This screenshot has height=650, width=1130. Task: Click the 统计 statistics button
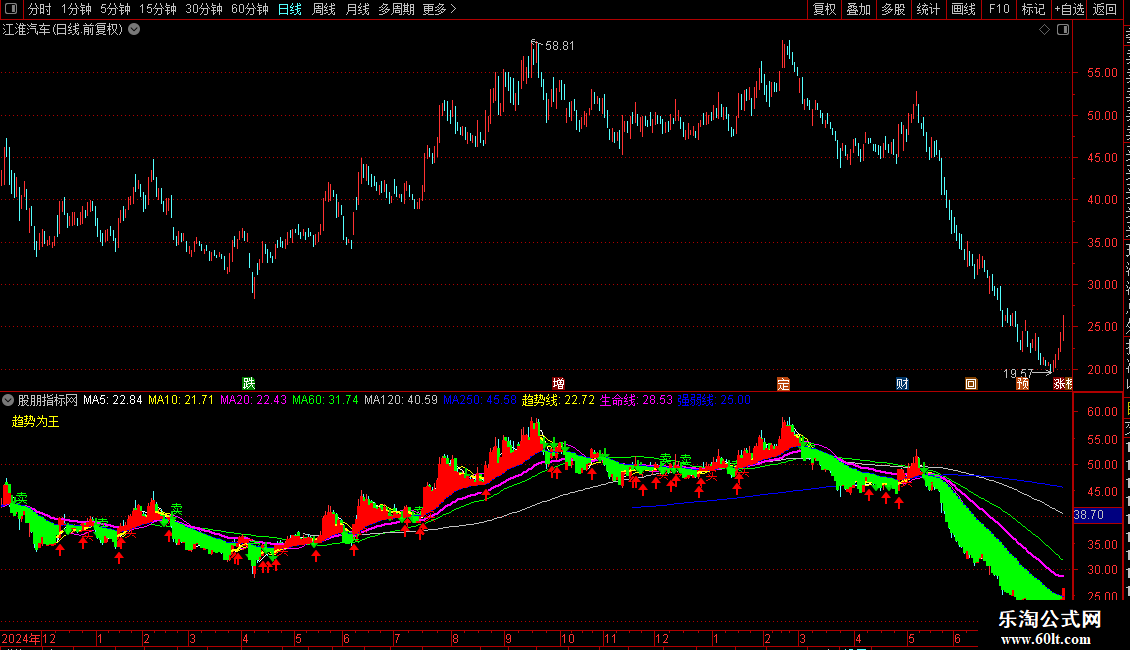(x=928, y=9)
